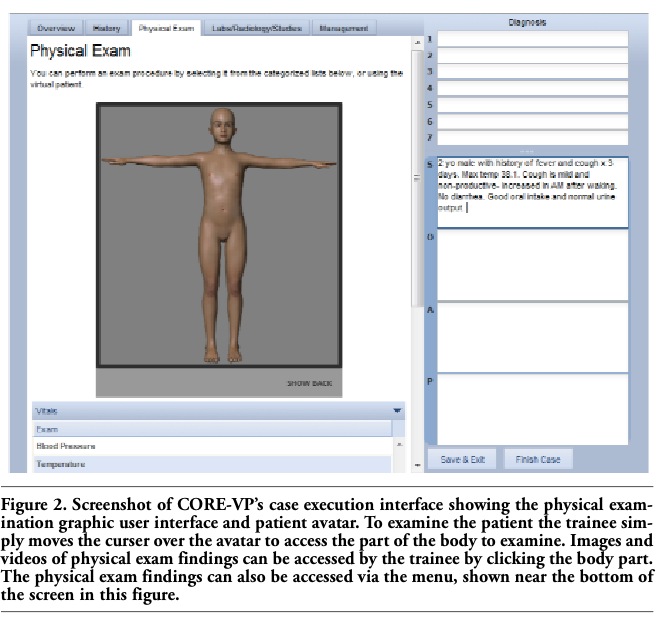664x621 pixels.
Task: Click the first Diagnosis input field
Action: (532, 39)
